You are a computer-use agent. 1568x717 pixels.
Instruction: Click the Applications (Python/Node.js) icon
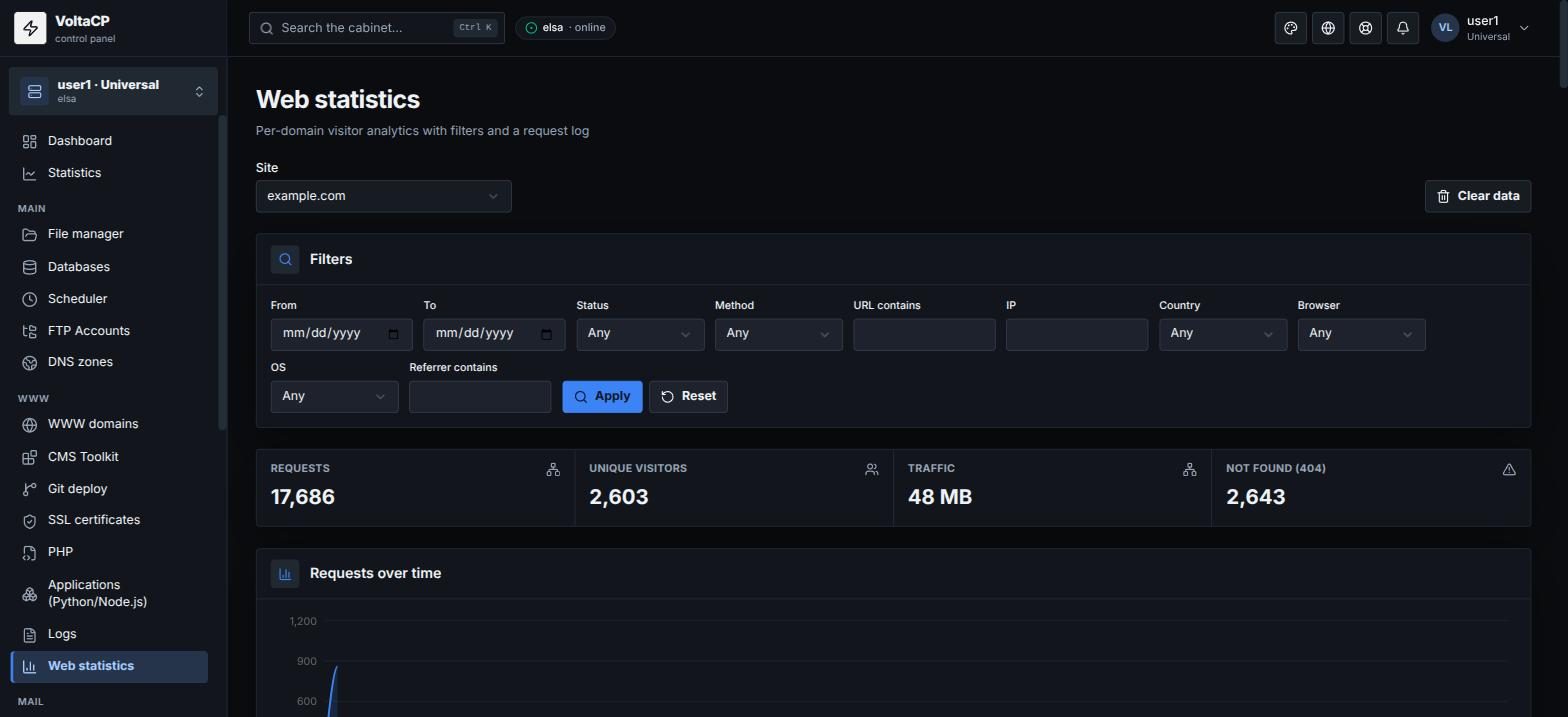pos(30,593)
